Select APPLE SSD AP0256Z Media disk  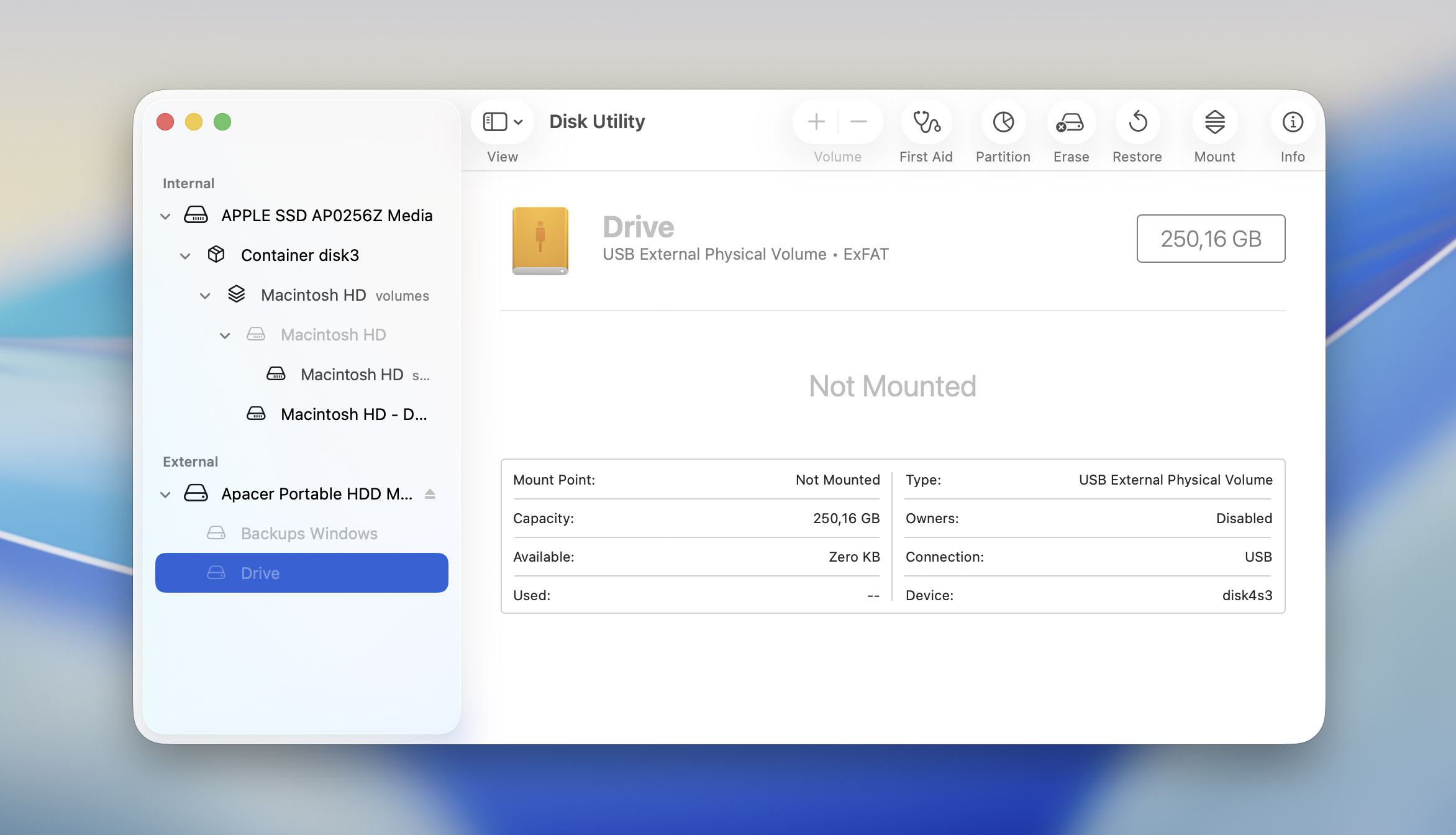coord(302,216)
